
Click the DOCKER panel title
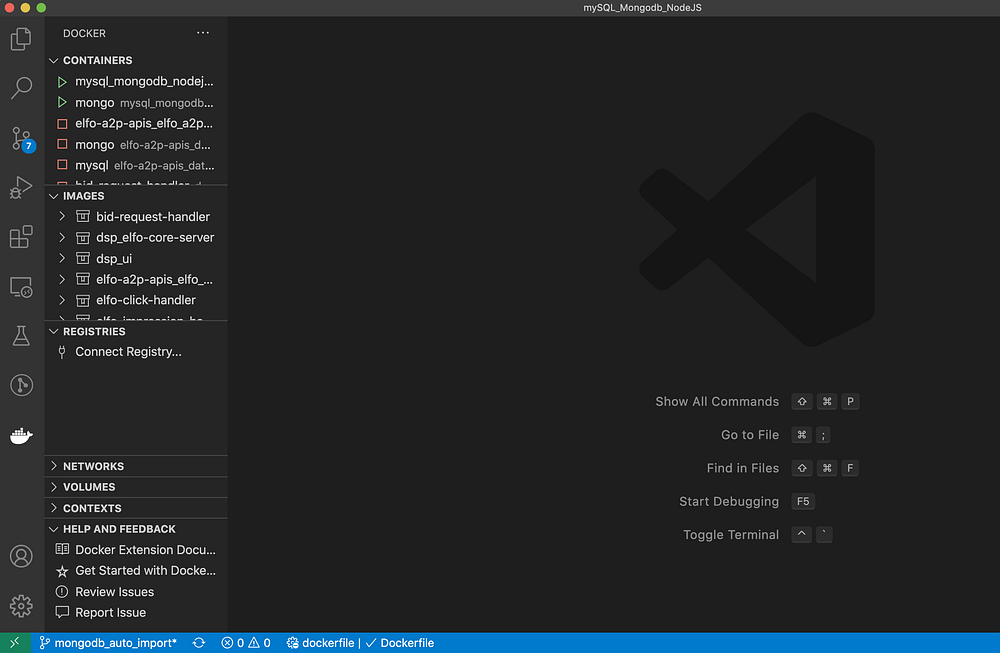(x=84, y=33)
